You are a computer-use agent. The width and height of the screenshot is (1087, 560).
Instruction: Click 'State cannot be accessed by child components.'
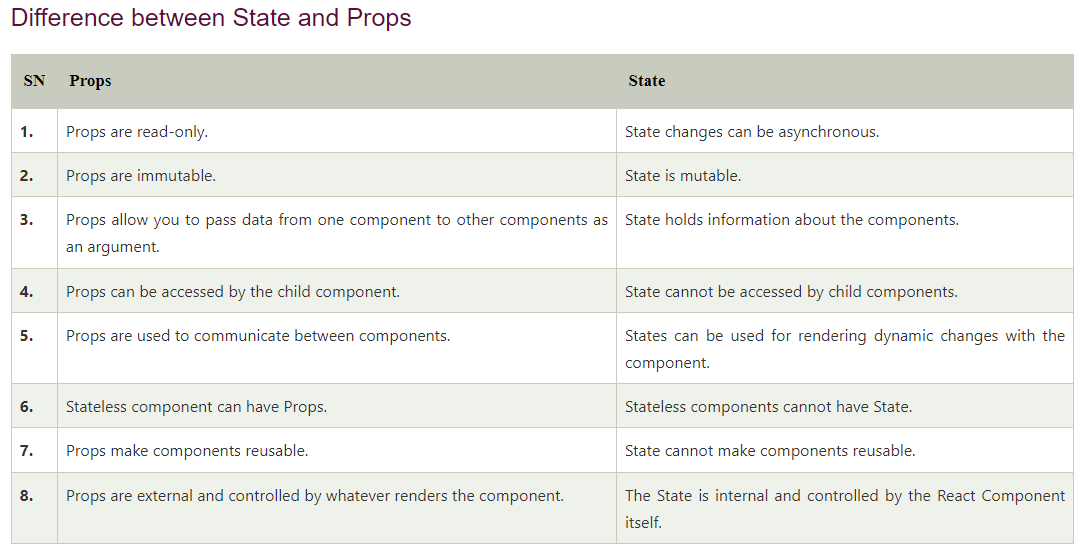pos(791,292)
